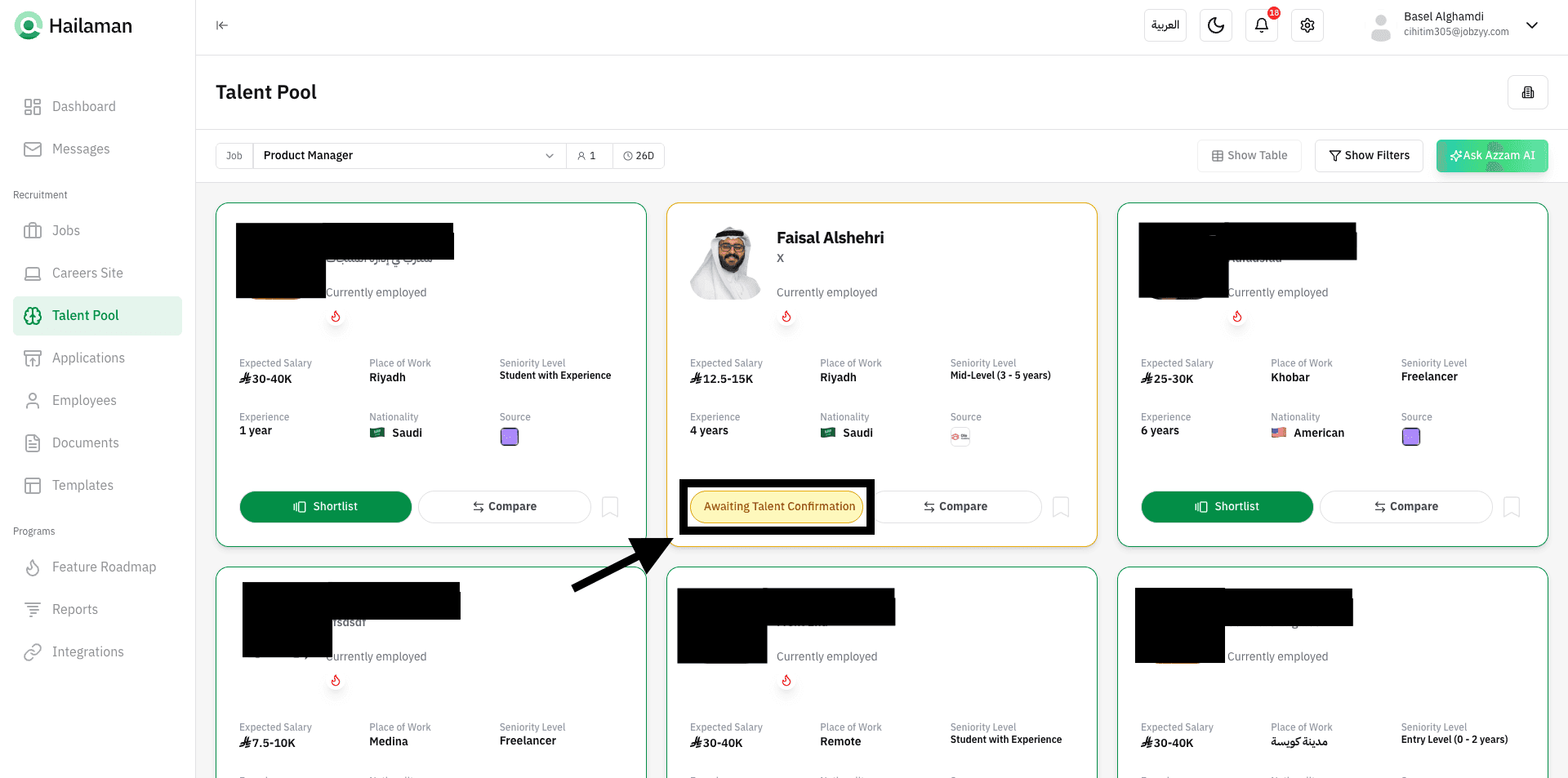Open Dashboard in sidebar
This screenshot has width=1568, height=778.
(97, 107)
